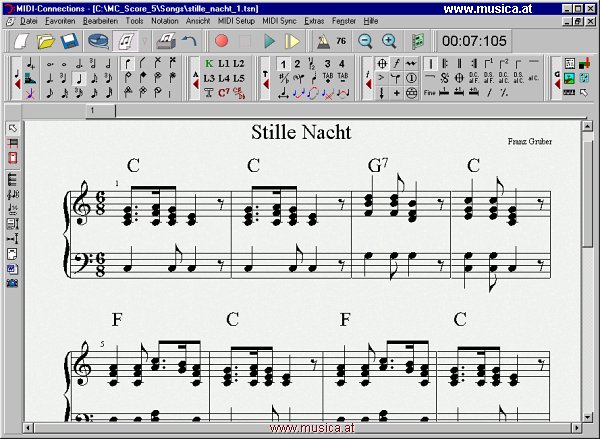Open the Extras menu
This screenshot has height=439, width=600.
(x=314, y=21)
